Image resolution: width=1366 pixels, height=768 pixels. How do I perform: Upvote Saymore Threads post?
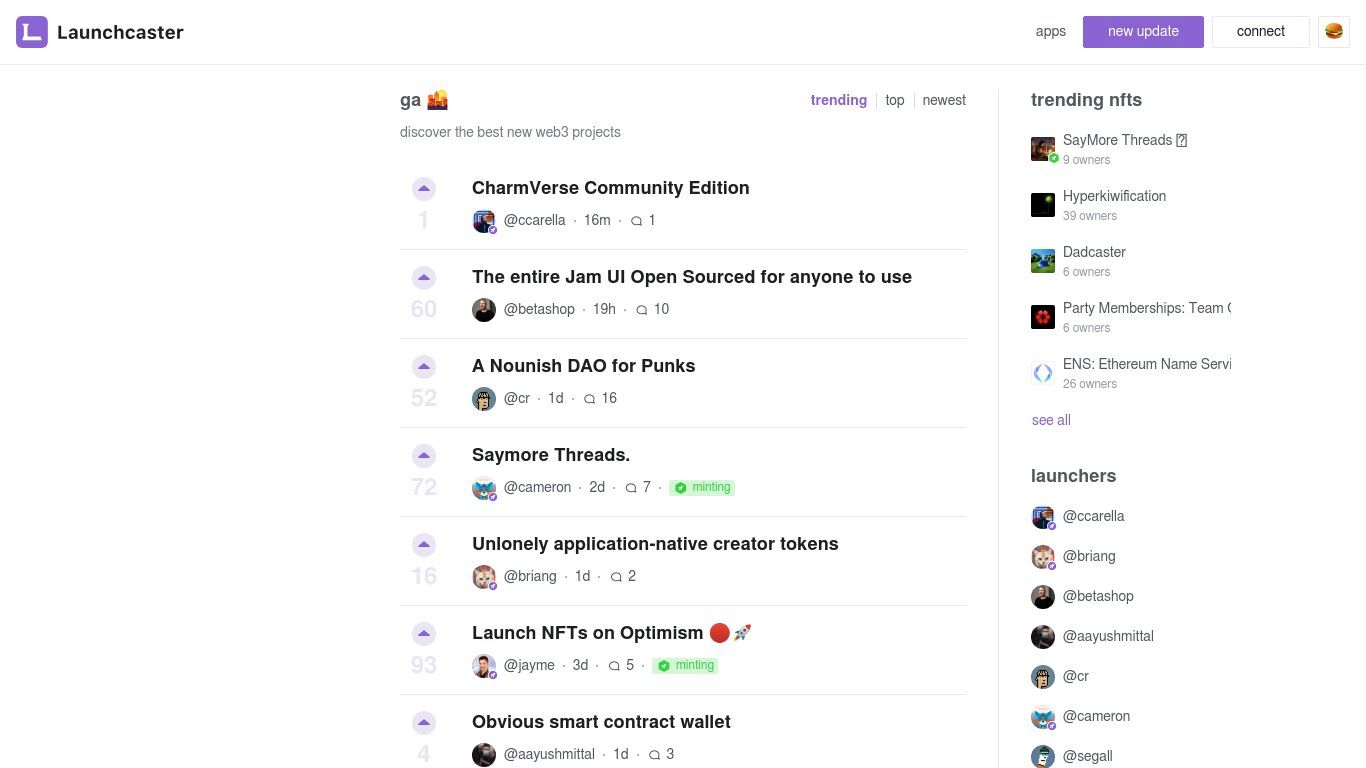pos(424,455)
